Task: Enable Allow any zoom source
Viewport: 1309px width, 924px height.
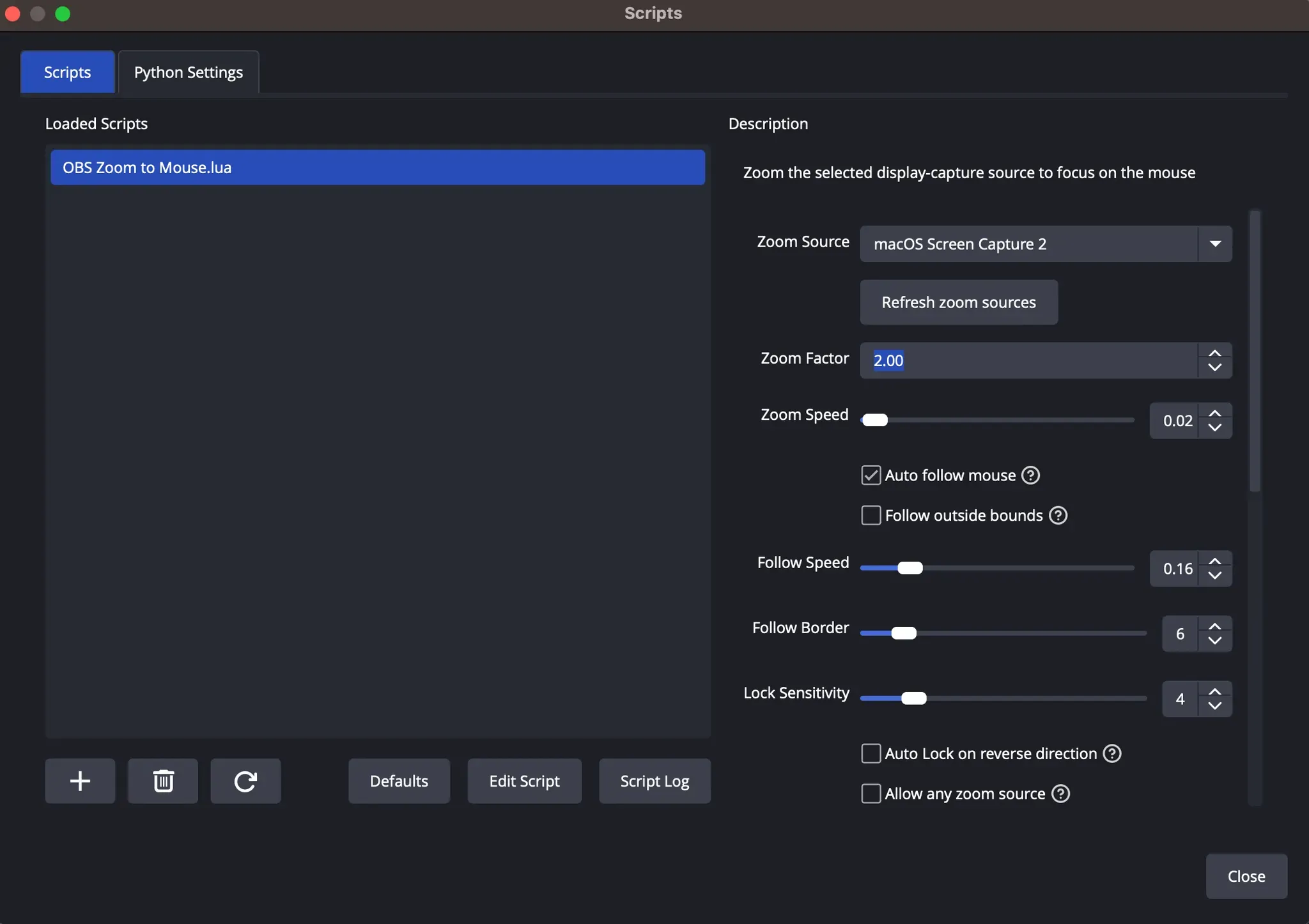Action: point(871,794)
